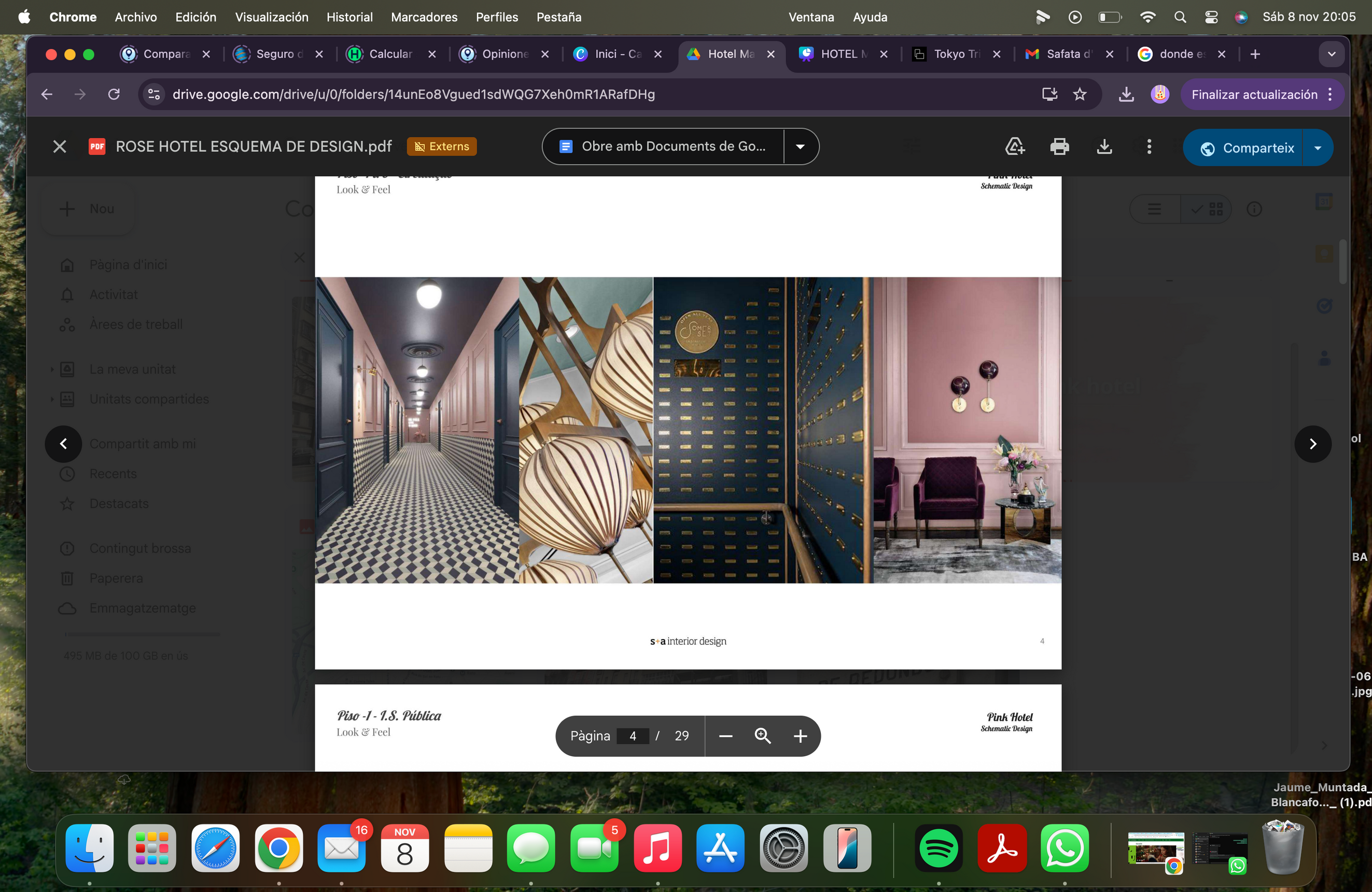Expand the Chrome tab search chevron
Screen dimensions: 1372x892
tap(1332, 54)
